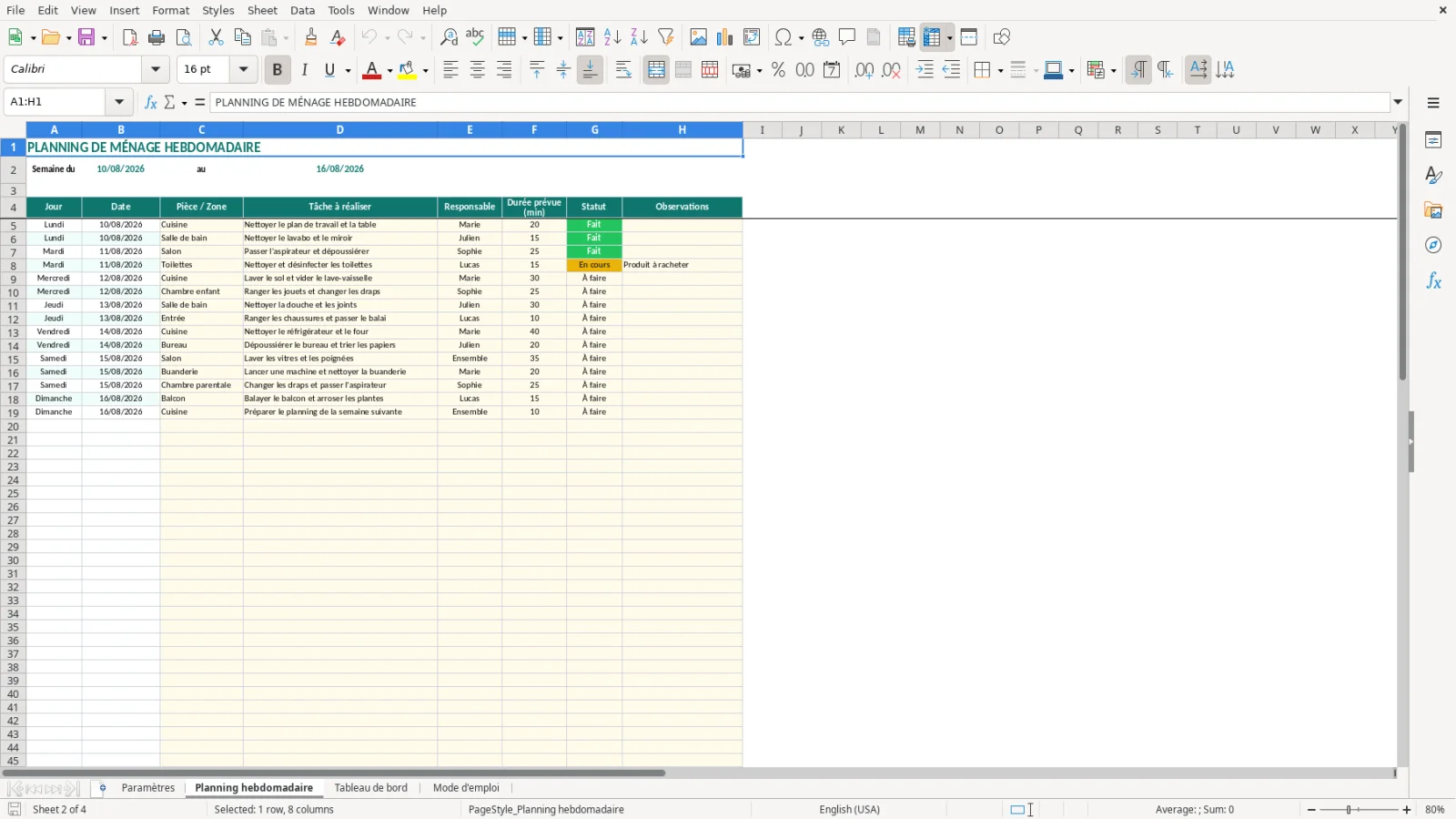This screenshot has height=819, width=1456.
Task: Click column D header
Action: tap(340, 130)
